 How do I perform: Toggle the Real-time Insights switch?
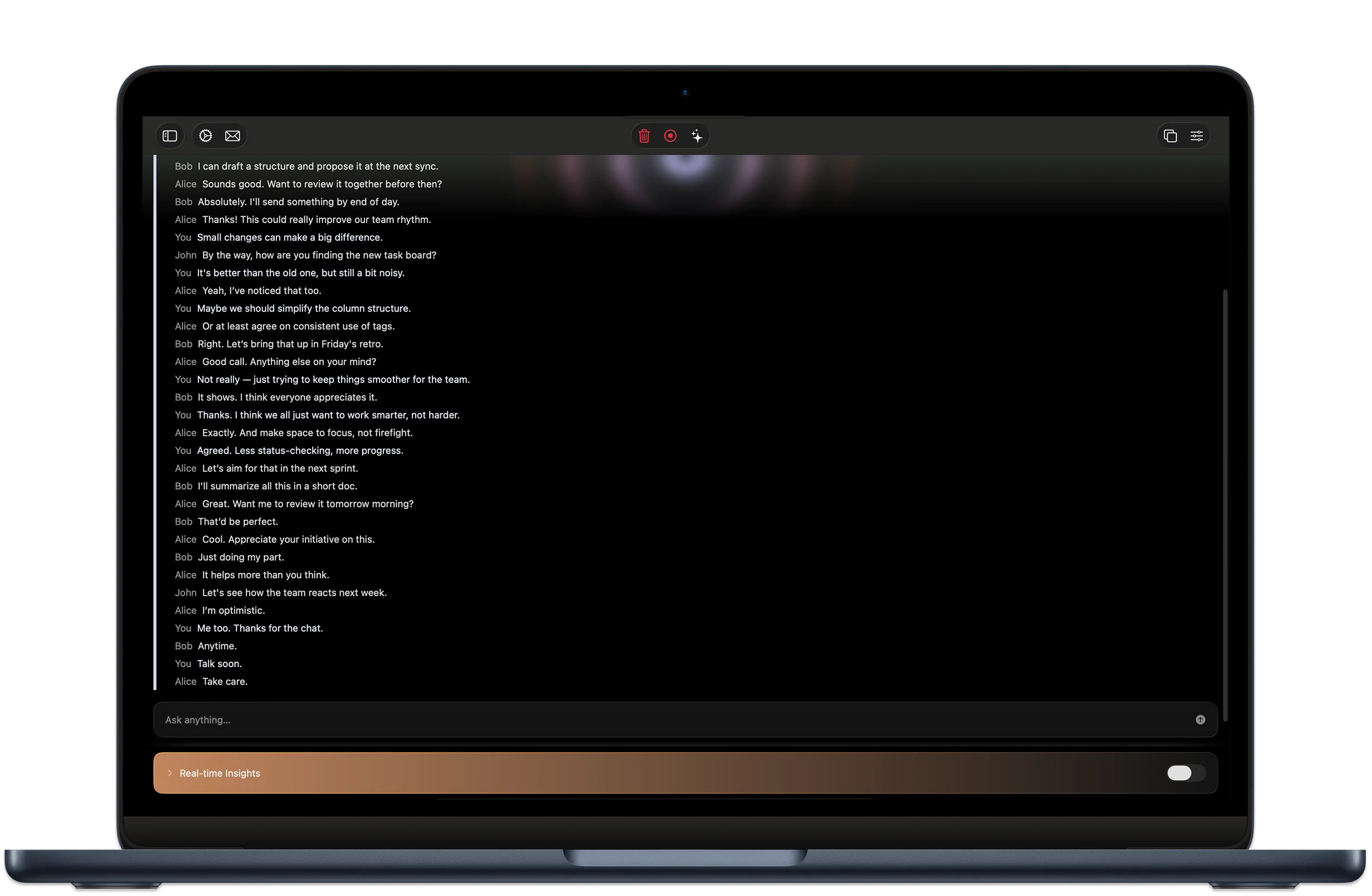coord(1185,773)
